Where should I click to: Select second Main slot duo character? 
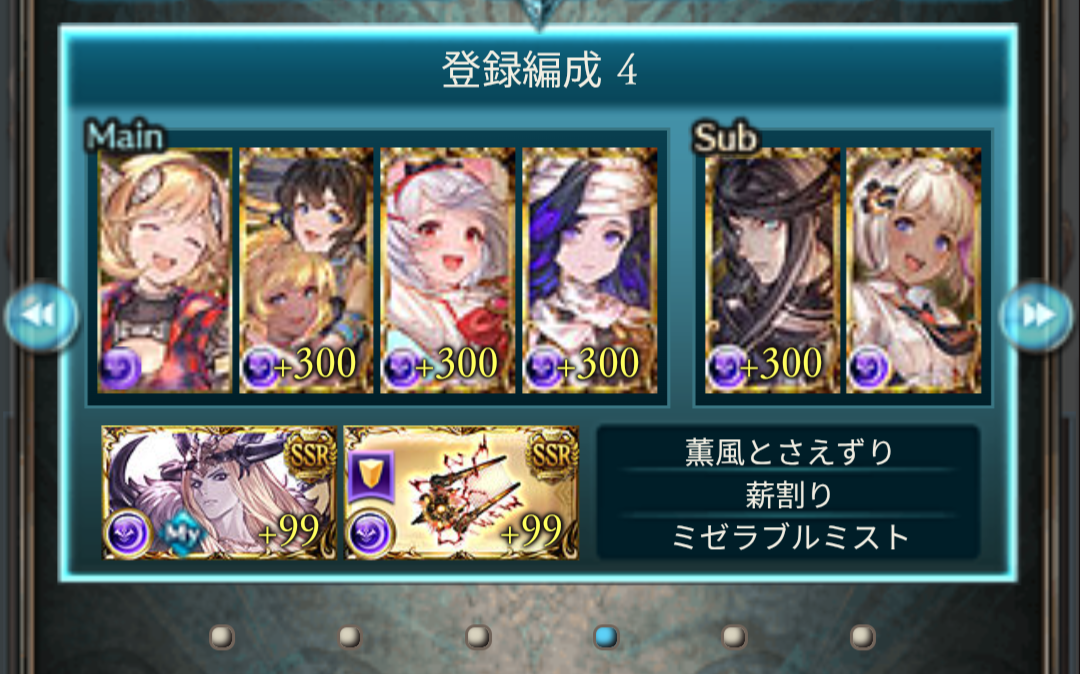(x=307, y=271)
